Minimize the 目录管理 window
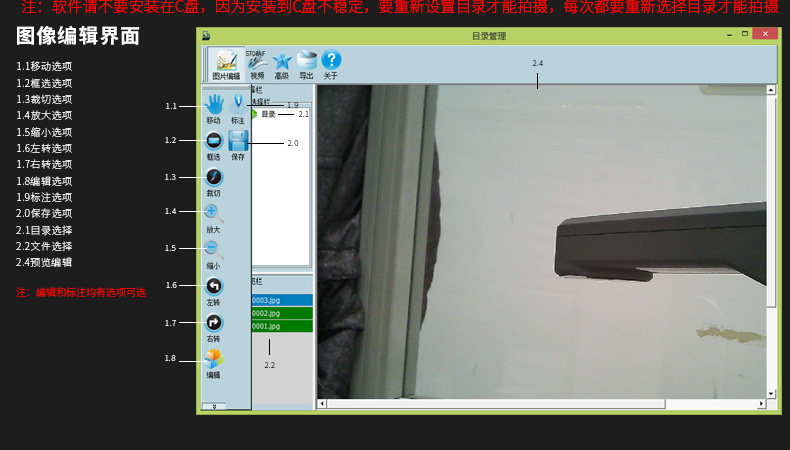Viewport: 790px width, 450px height. coord(730,34)
